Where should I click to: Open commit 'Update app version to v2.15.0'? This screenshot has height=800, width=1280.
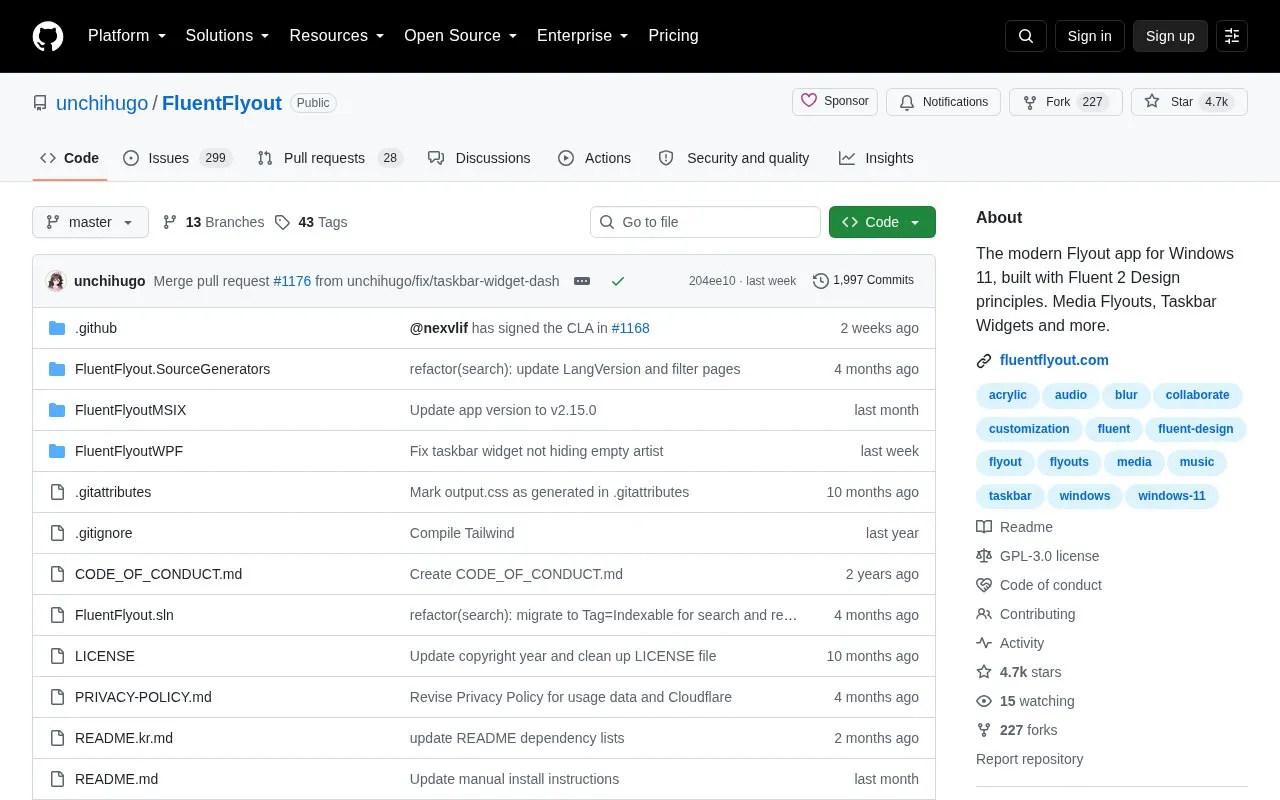pyautogui.click(x=503, y=410)
